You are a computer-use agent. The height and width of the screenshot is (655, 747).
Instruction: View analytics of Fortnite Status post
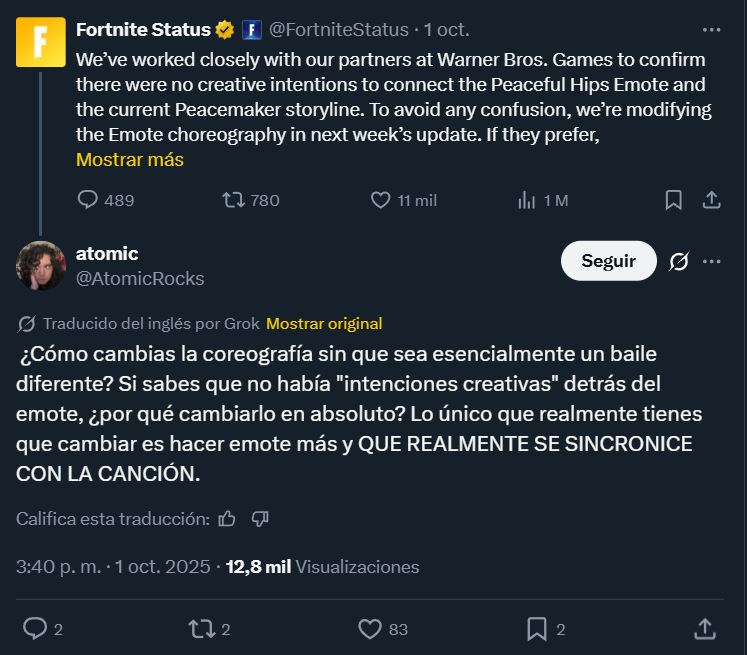pos(526,200)
